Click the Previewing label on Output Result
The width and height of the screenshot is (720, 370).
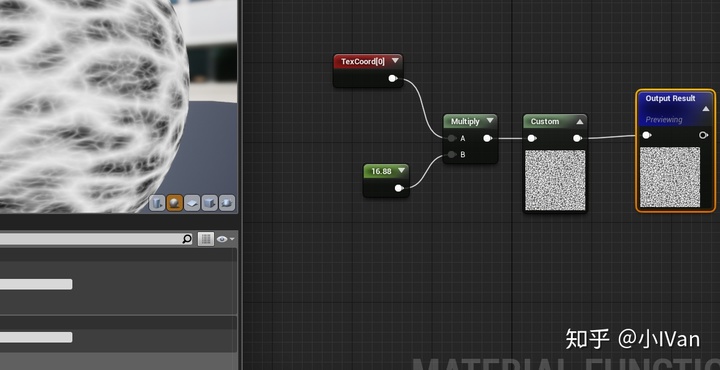pyautogui.click(x=664, y=119)
